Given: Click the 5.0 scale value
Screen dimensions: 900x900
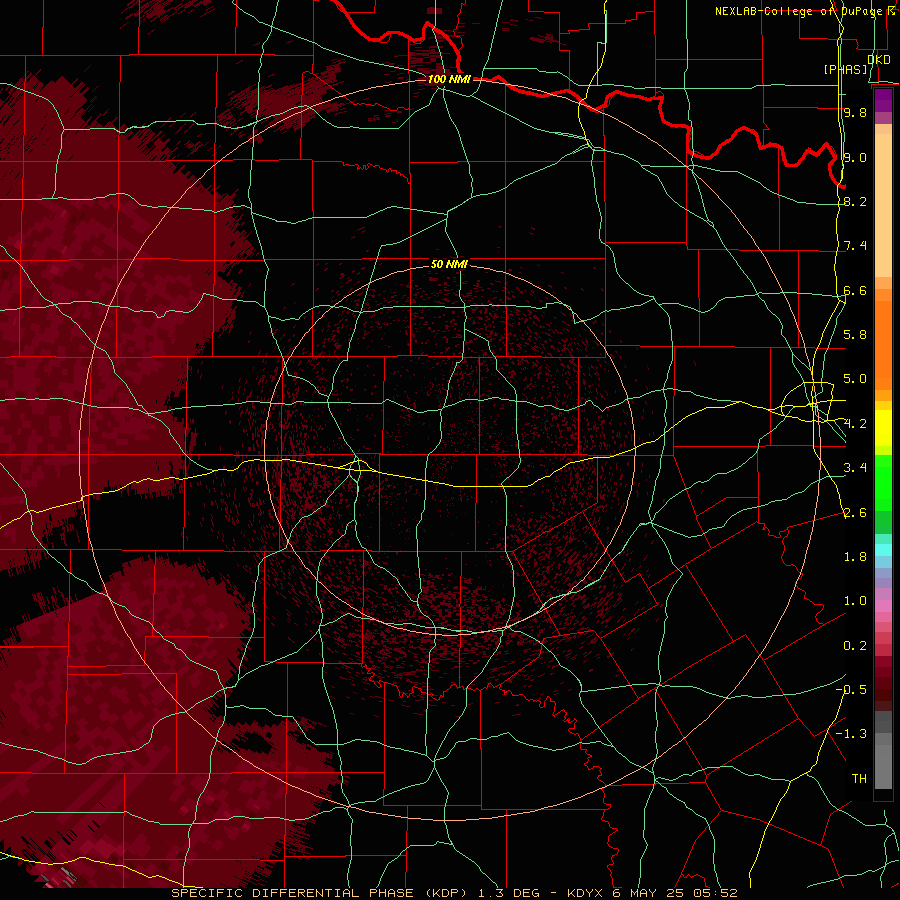Looking at the screenshot, I should point(855,379).
